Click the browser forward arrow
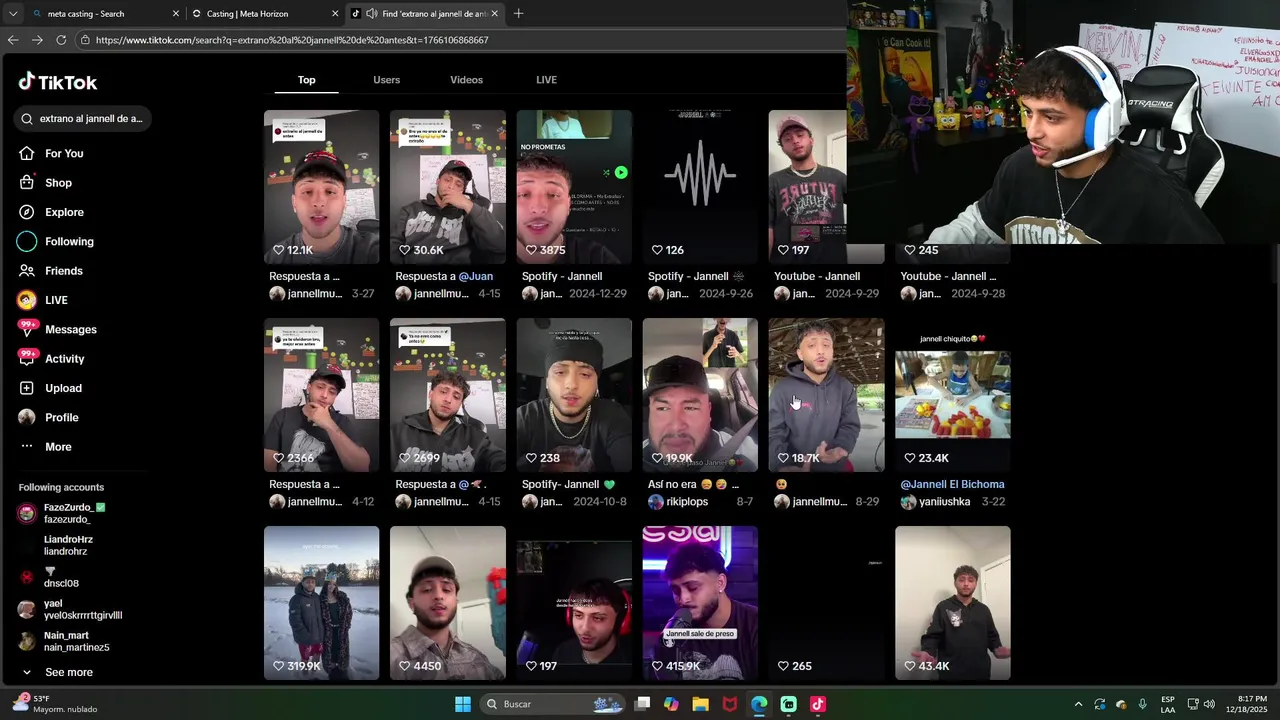 tap(37, 40)
